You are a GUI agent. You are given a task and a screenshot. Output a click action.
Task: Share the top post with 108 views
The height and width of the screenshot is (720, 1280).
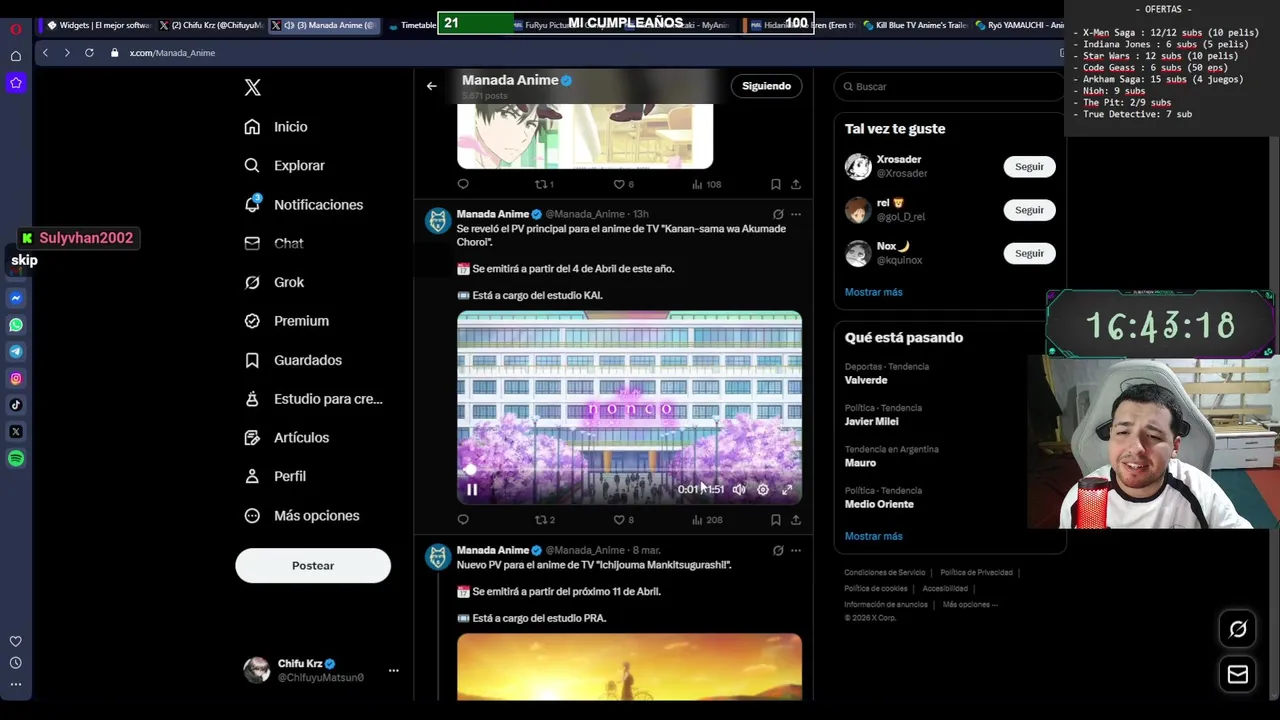click(796, 184)
